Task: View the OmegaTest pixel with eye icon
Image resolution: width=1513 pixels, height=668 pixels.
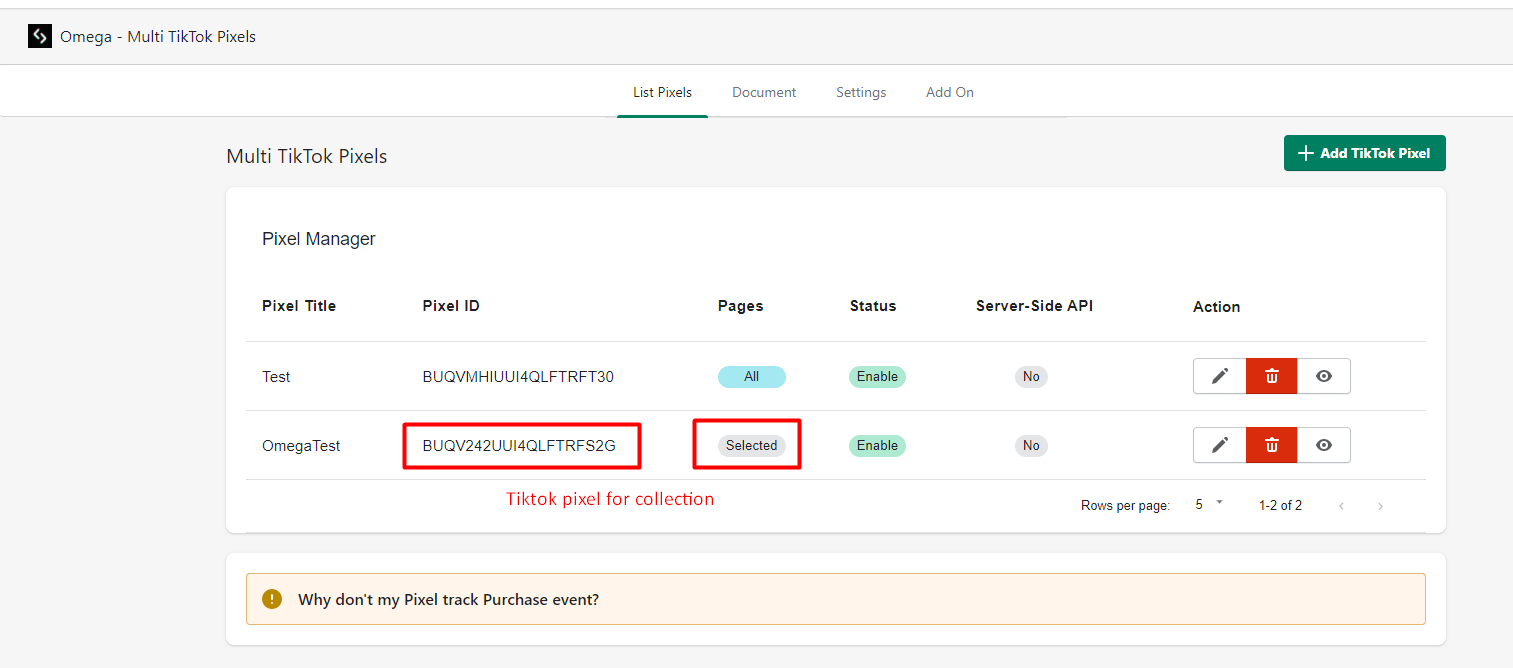Action: point(1324,445)
